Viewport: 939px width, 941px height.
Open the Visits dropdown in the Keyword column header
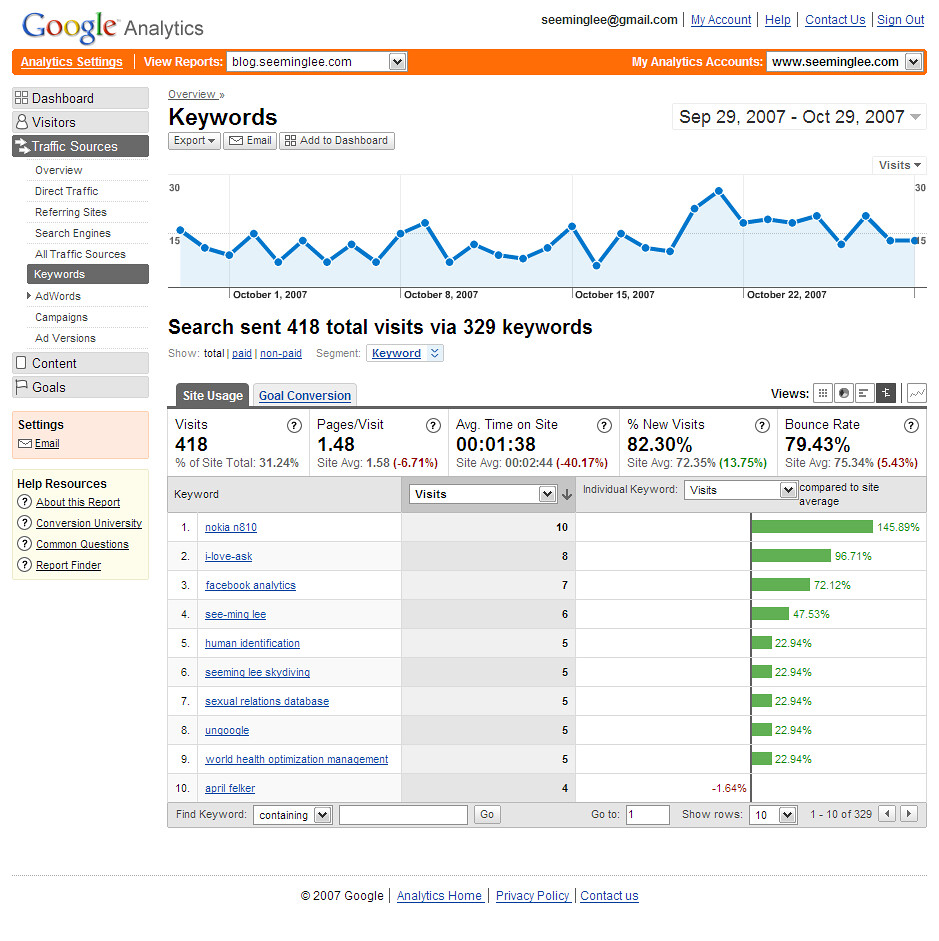[x=482, y=494]
